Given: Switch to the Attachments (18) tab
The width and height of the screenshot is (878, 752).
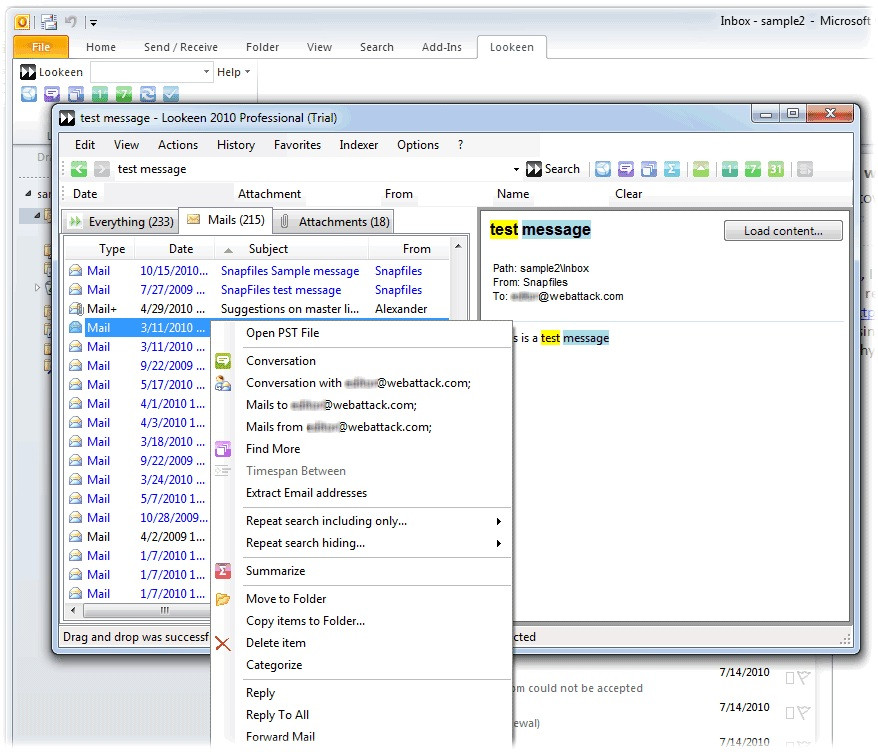Looking at the screenshot, I should point(334,222).
